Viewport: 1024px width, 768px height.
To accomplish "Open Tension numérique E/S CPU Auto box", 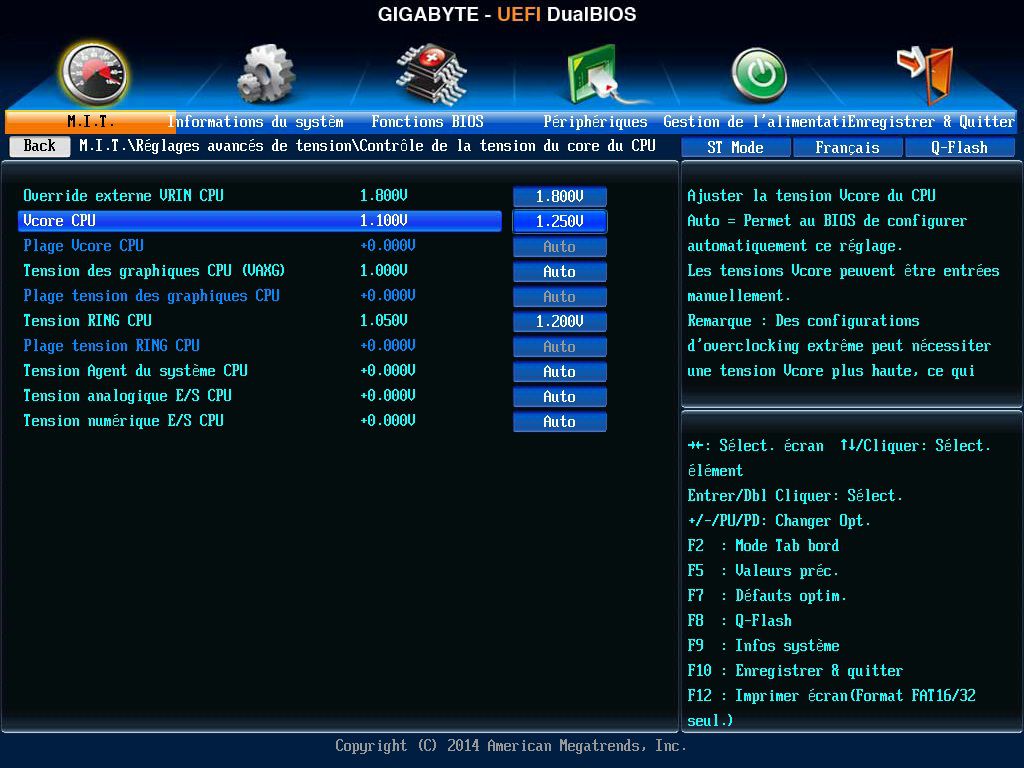I will click(x=560, y=422).
